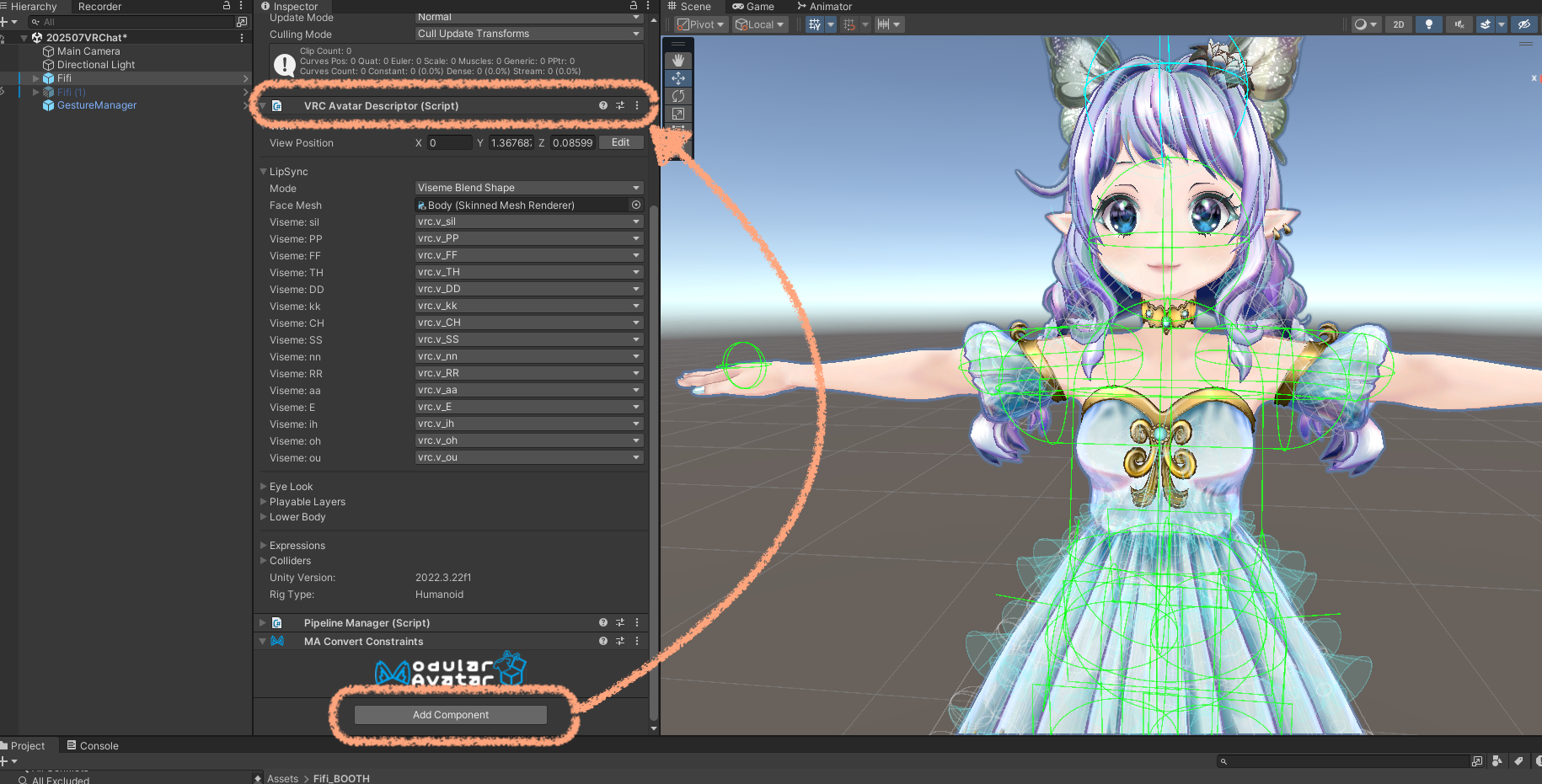Screen dimensions: 1542x784
Task: Click the Modular Avatar logo
Action: 451,670
